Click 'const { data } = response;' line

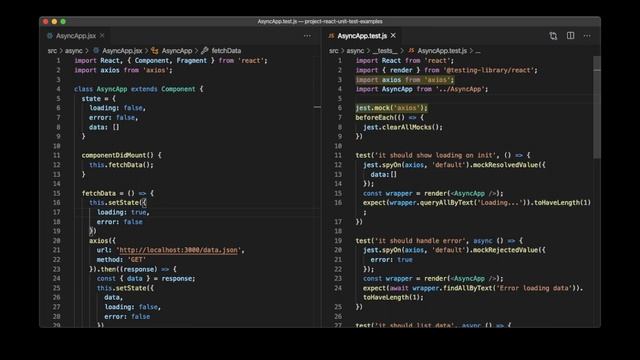pyautogui.click(x=146, y=278)
